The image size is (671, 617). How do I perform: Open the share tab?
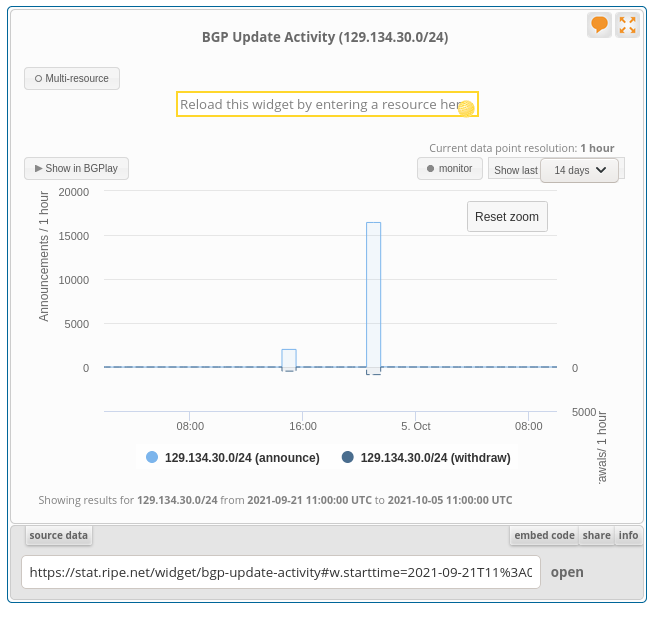[x=597, y=535]
